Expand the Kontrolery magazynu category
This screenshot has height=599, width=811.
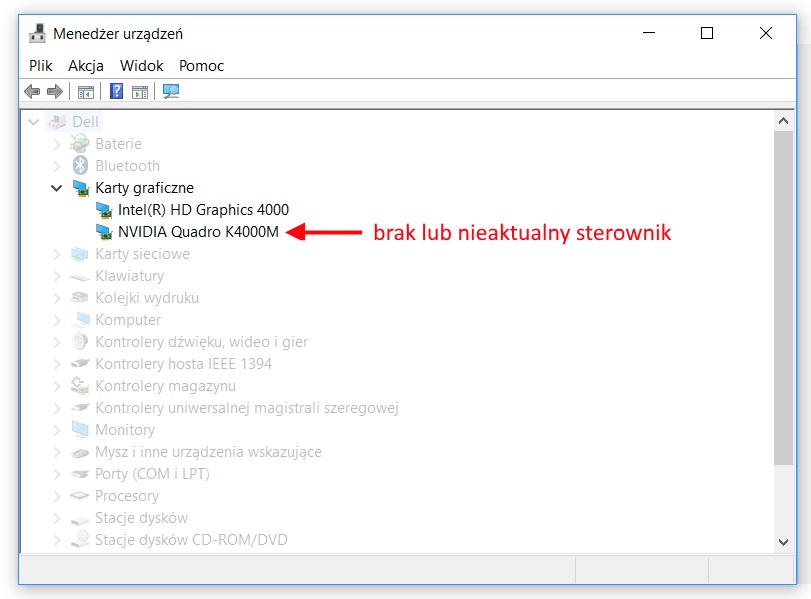(57, 386)
